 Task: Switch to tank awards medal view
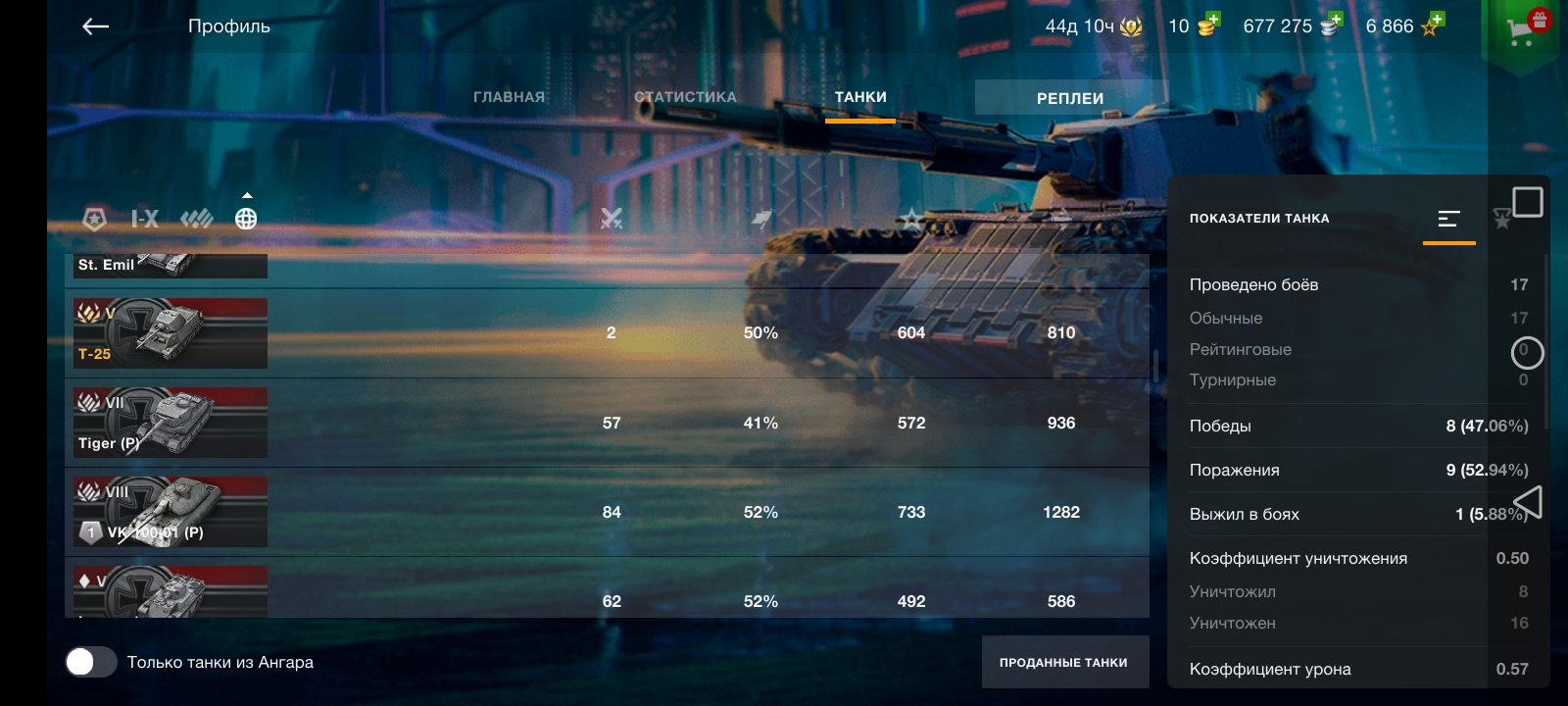tap(1501, 219)
